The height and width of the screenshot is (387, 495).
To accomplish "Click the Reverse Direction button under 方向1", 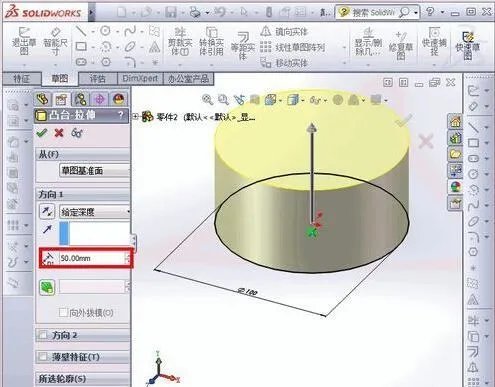I will click(x=47, y=211).
